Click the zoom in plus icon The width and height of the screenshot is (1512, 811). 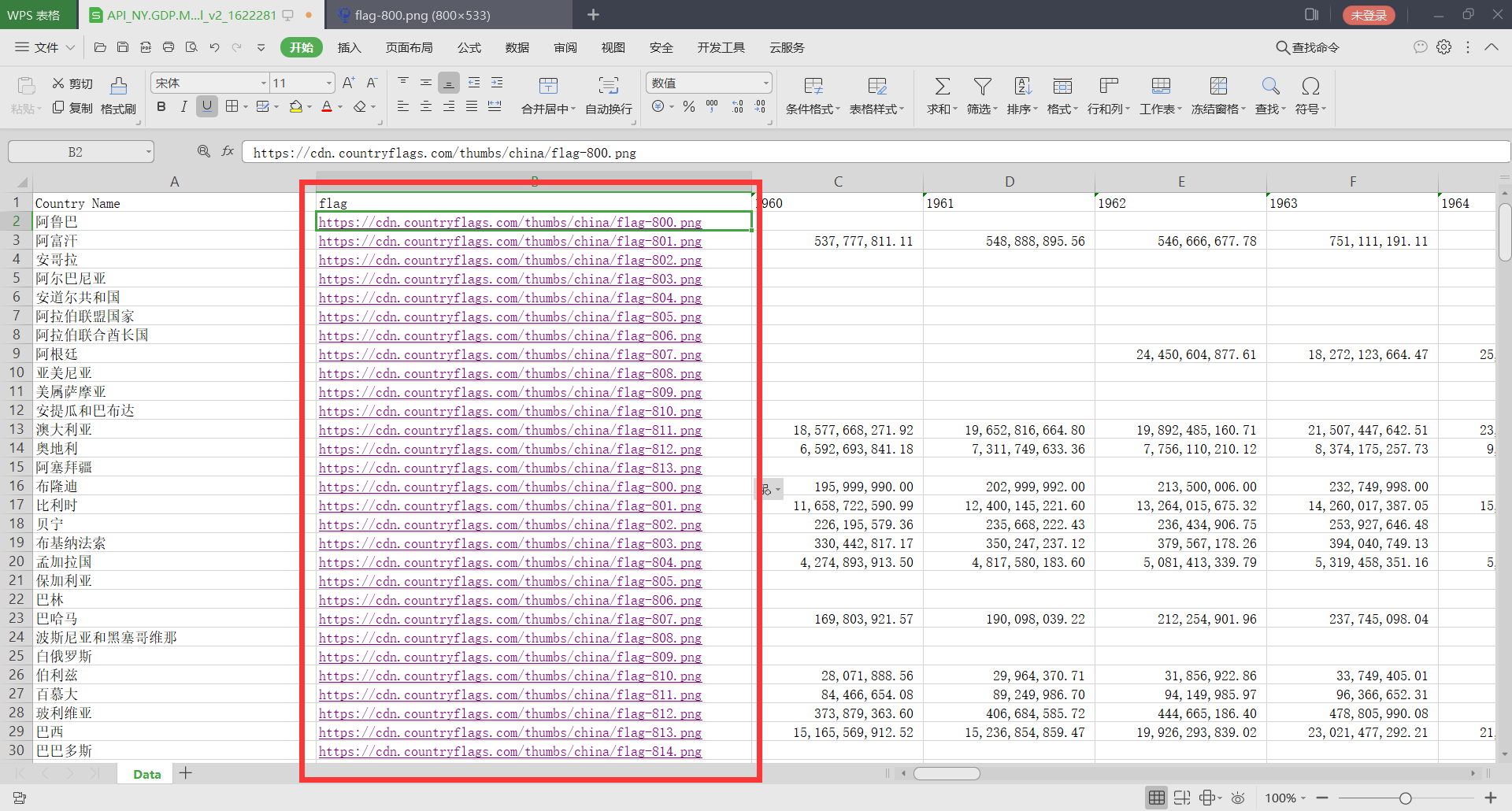click(x=1491, y=798)
